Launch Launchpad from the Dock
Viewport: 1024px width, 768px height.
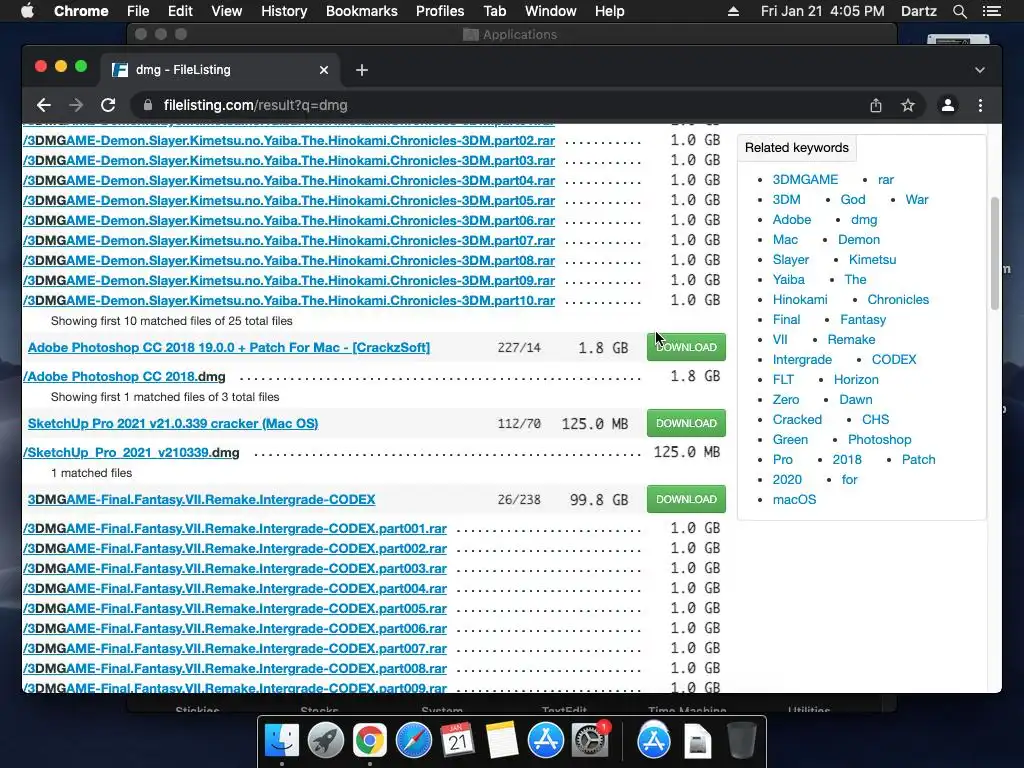point(326,741)
